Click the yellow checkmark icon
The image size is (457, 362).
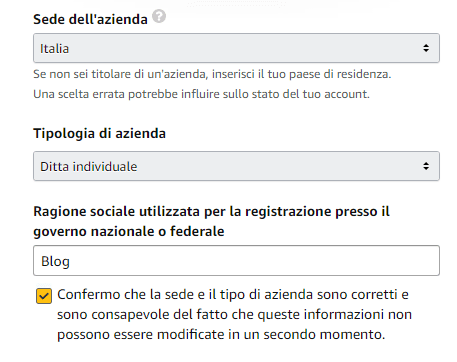click(44, 296)
